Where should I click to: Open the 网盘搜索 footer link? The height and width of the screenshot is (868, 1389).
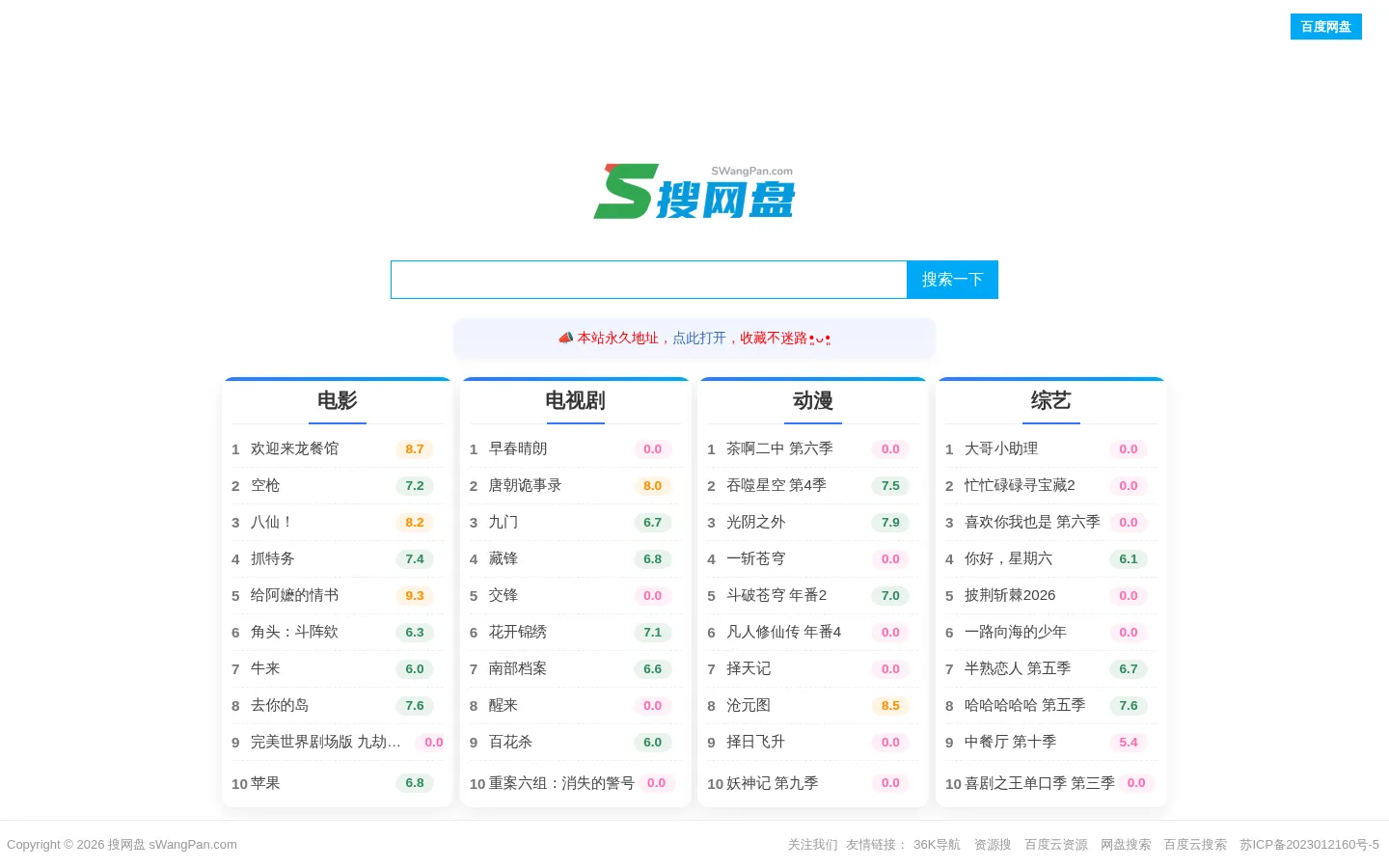coord(1126,845)
